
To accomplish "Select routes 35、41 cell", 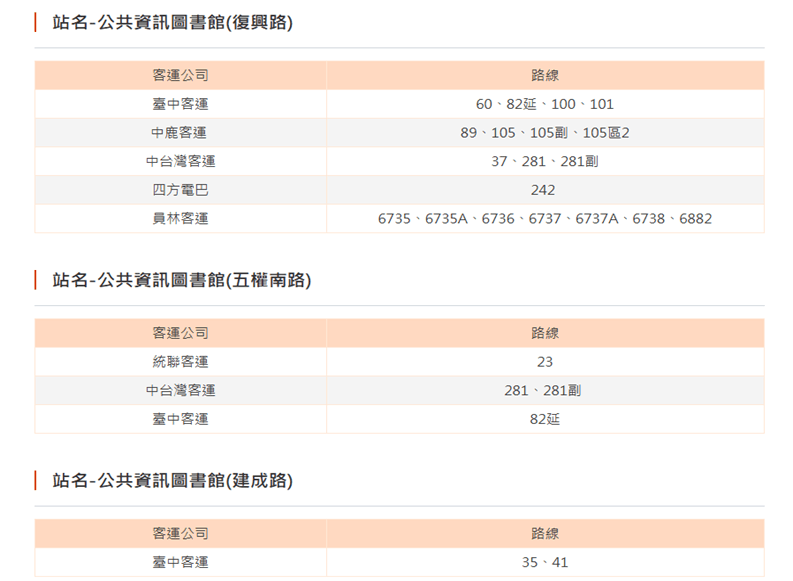I will [x=545, y=562].
